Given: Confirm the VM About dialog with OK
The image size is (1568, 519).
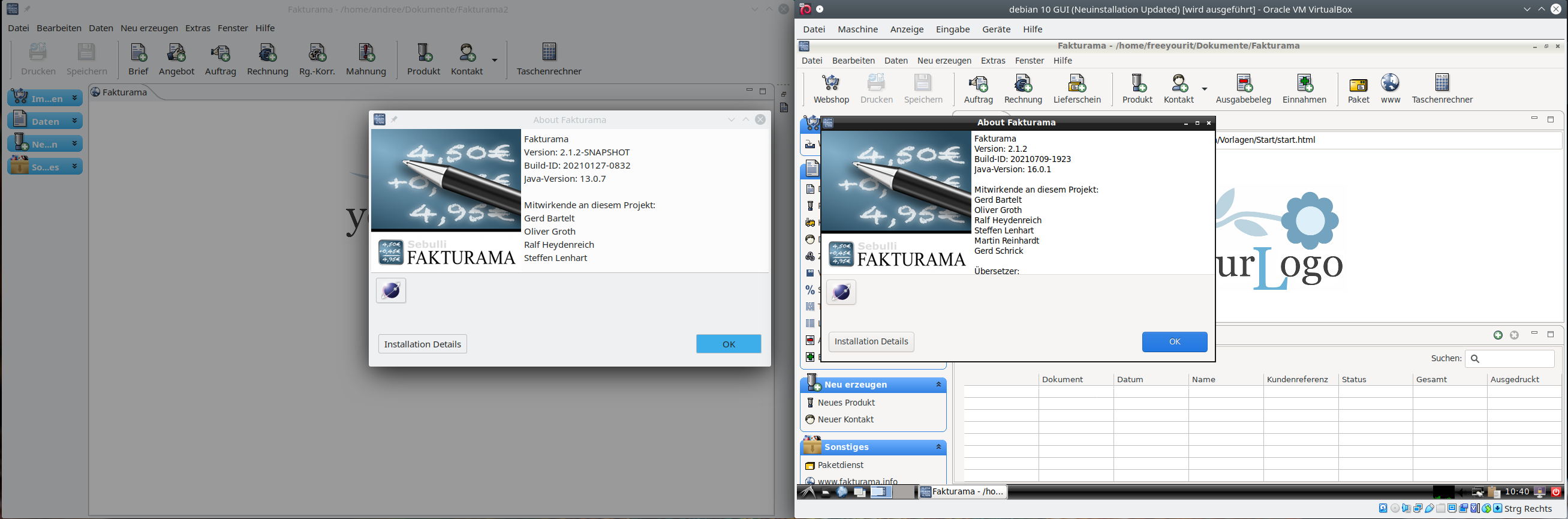Looking at the screenshot, I should (x=1175, y=342).
